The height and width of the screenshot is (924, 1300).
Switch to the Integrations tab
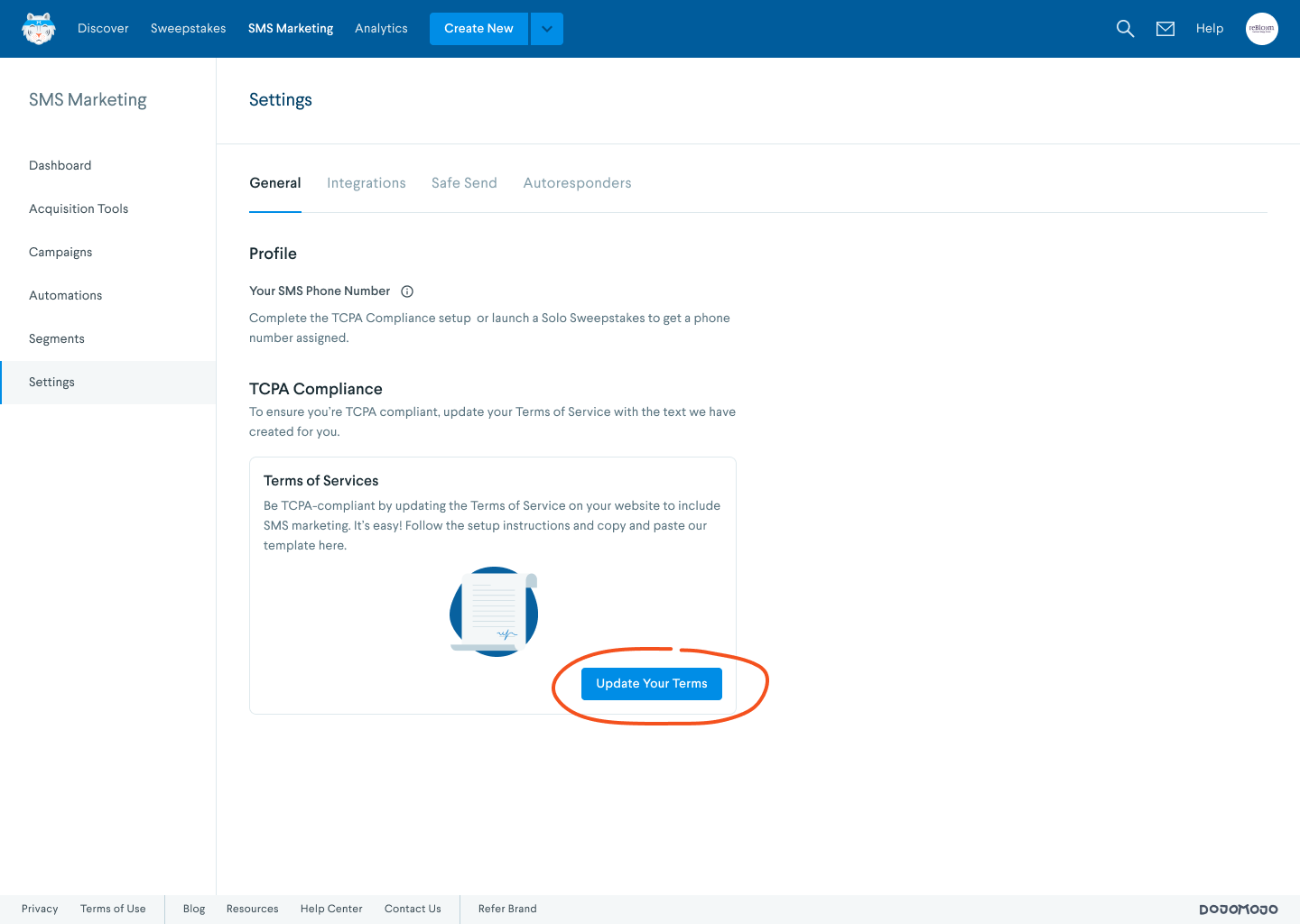[367, 183]
